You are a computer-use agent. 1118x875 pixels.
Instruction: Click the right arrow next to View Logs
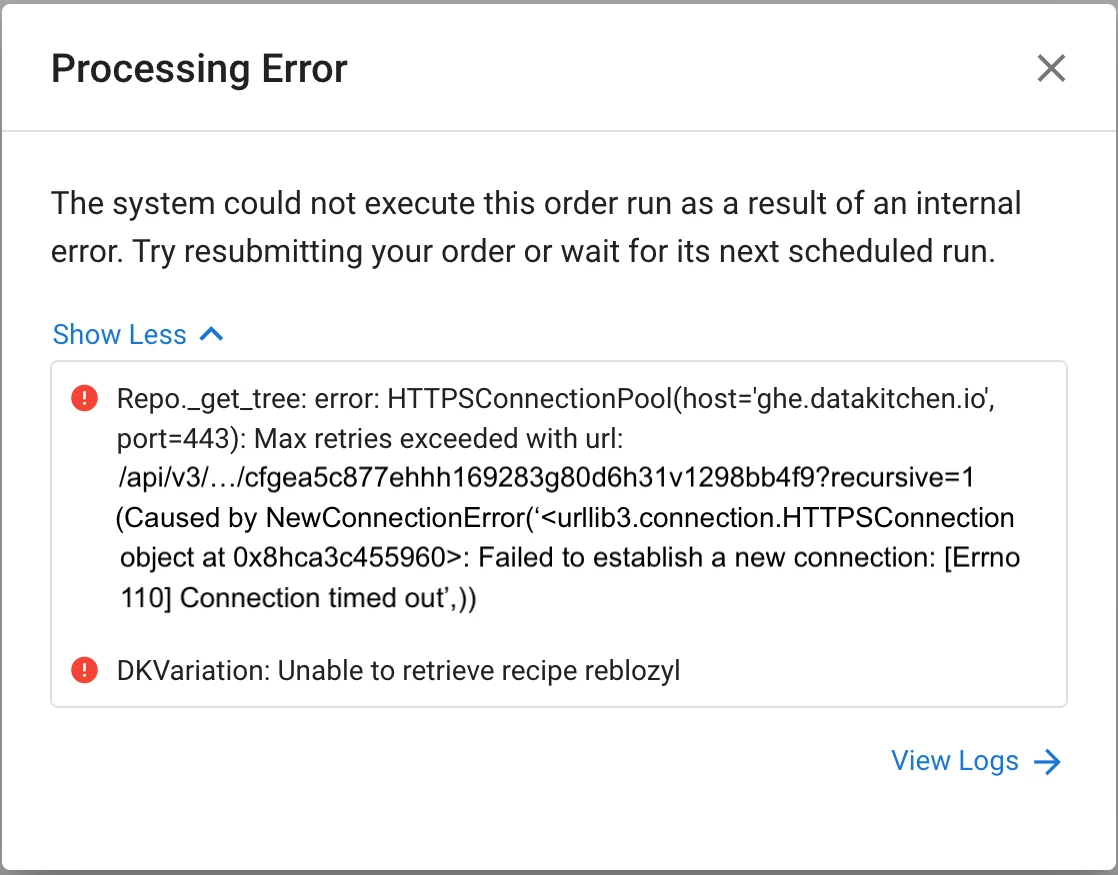pyautogui.click(x=1047, y=762)
